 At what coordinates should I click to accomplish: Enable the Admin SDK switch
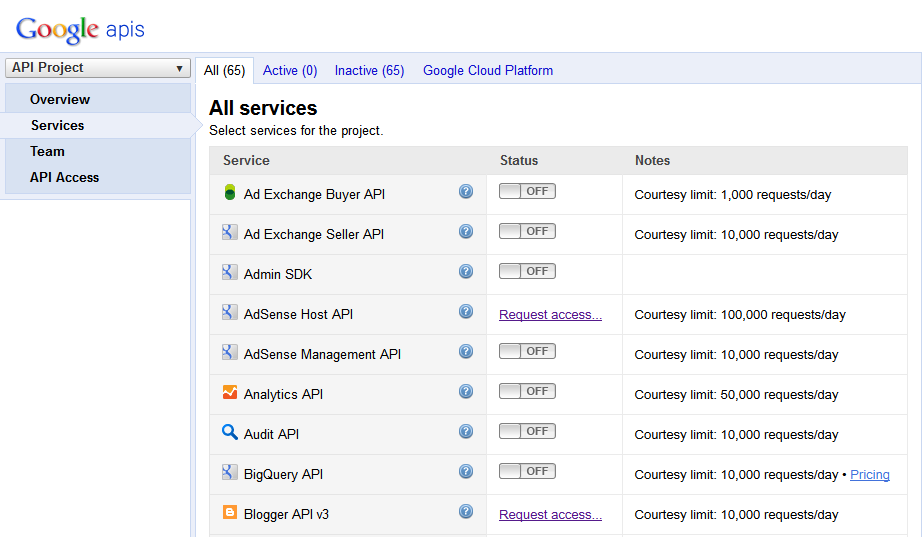click(527, 271)
